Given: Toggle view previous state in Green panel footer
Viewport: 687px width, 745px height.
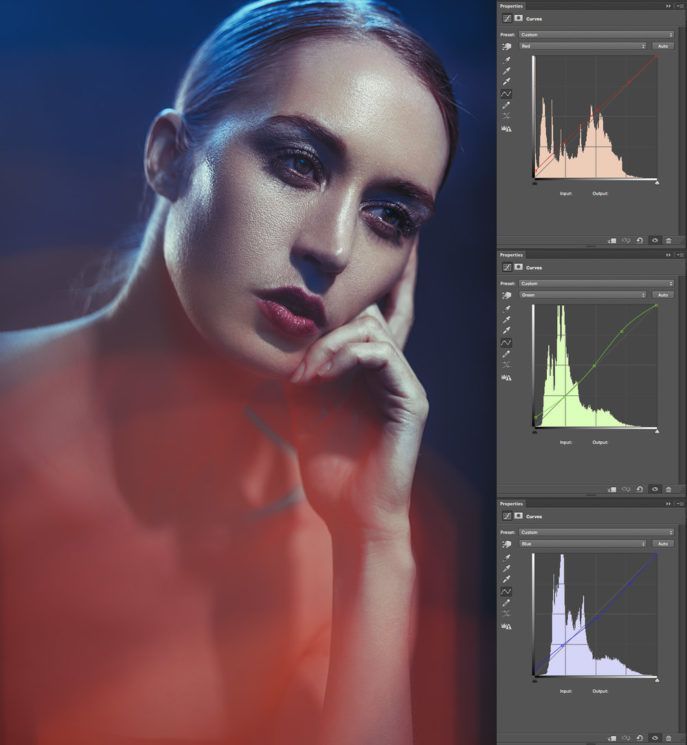Looking at the screenshot, I should point(626,489).
